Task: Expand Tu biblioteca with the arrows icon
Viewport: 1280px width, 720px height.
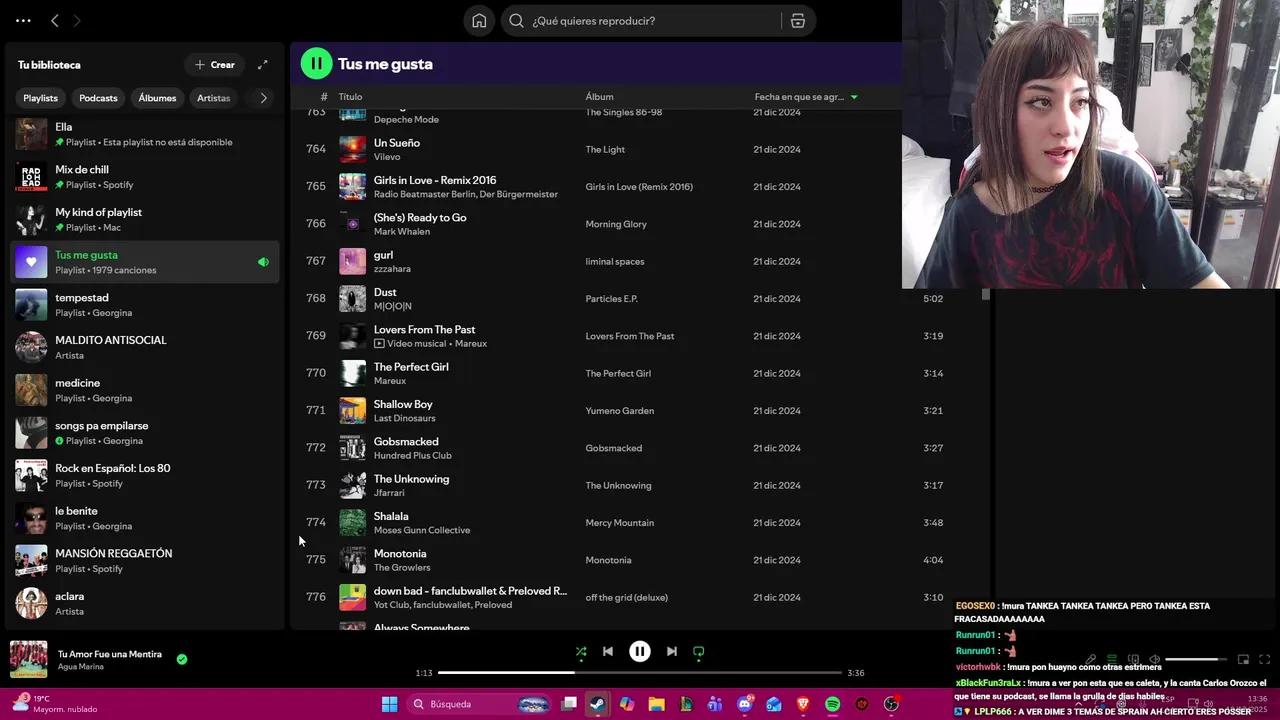Action: [262, 65]
